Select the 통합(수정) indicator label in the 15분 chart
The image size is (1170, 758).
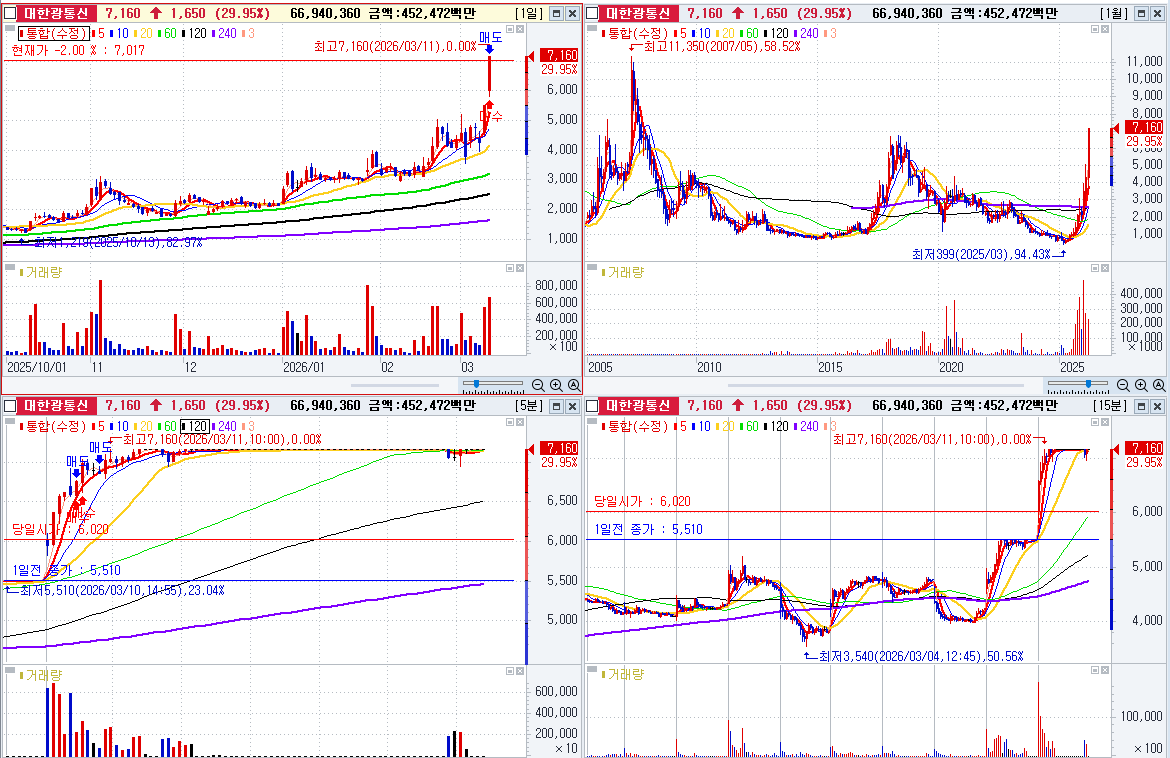(634, 427)
